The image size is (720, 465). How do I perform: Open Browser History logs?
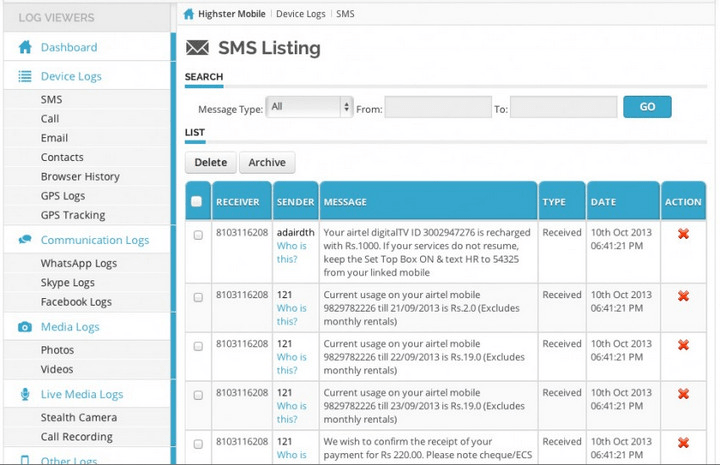pyautogui.click(x=80, y=177)
